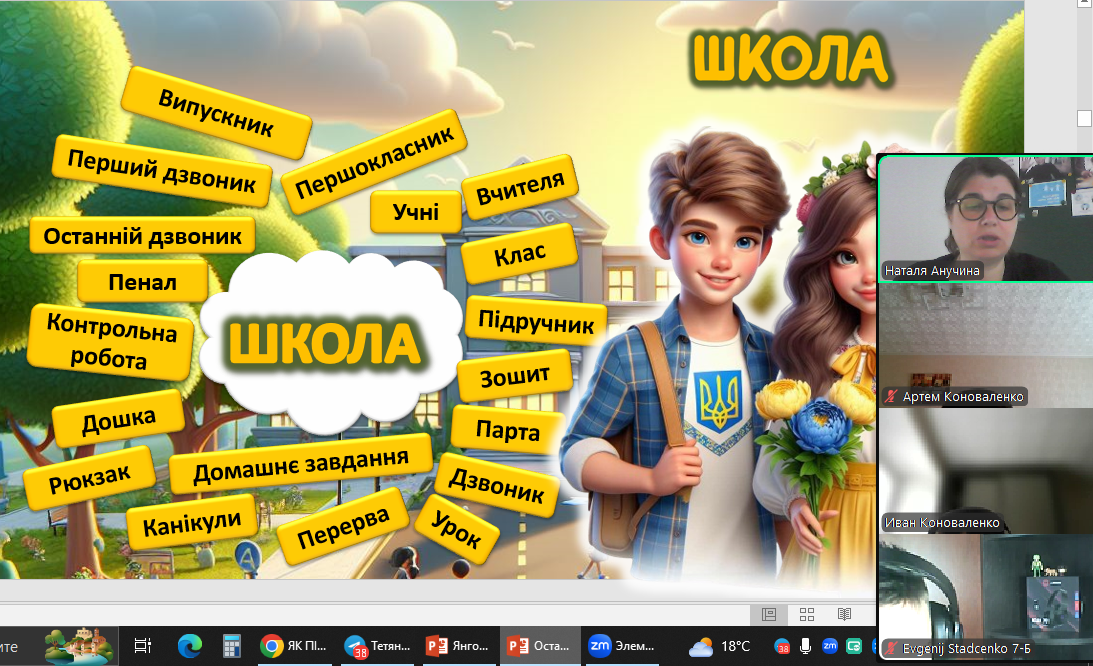
Task: Select the standalone one-word 'Дзвоник' label
Action: (496, 485)
